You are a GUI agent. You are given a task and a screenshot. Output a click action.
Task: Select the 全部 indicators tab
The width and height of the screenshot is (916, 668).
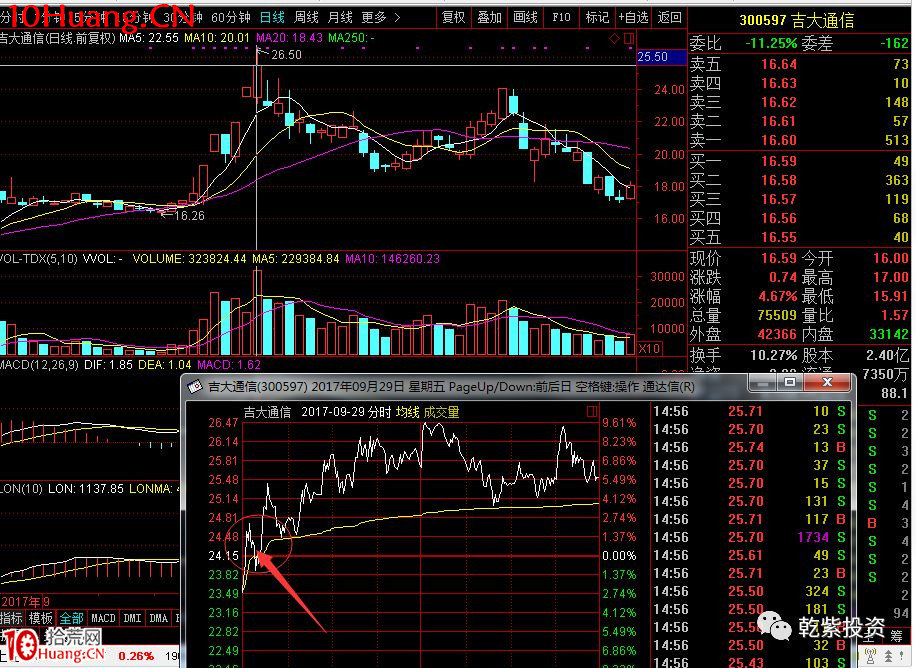[71, 618]
